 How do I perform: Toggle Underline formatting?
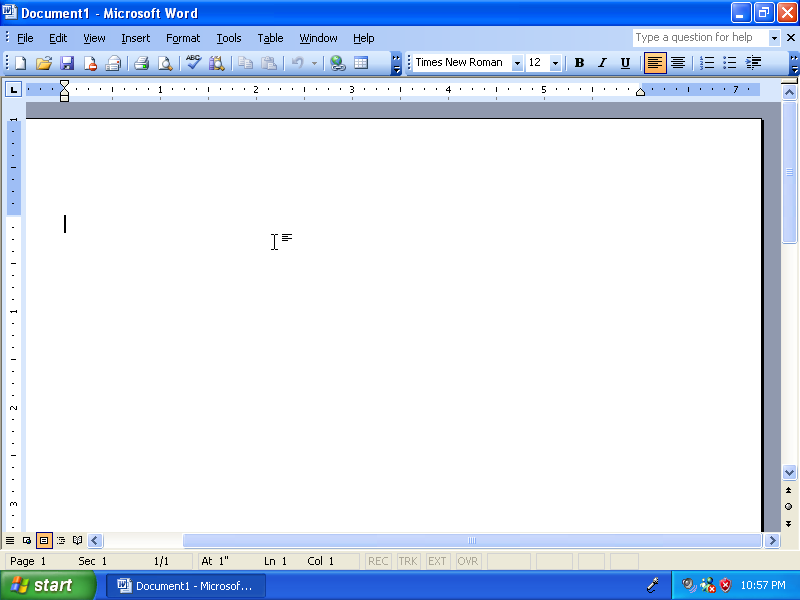pos(625,63)
